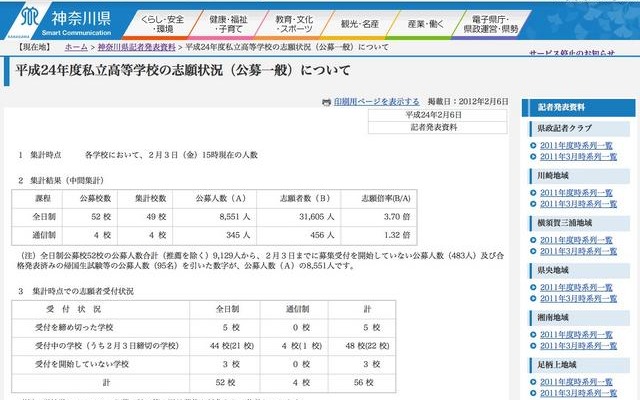Click the 8,551 人 table cell
The height and width of the screenshot is (400, 640).
coord(215,217)
